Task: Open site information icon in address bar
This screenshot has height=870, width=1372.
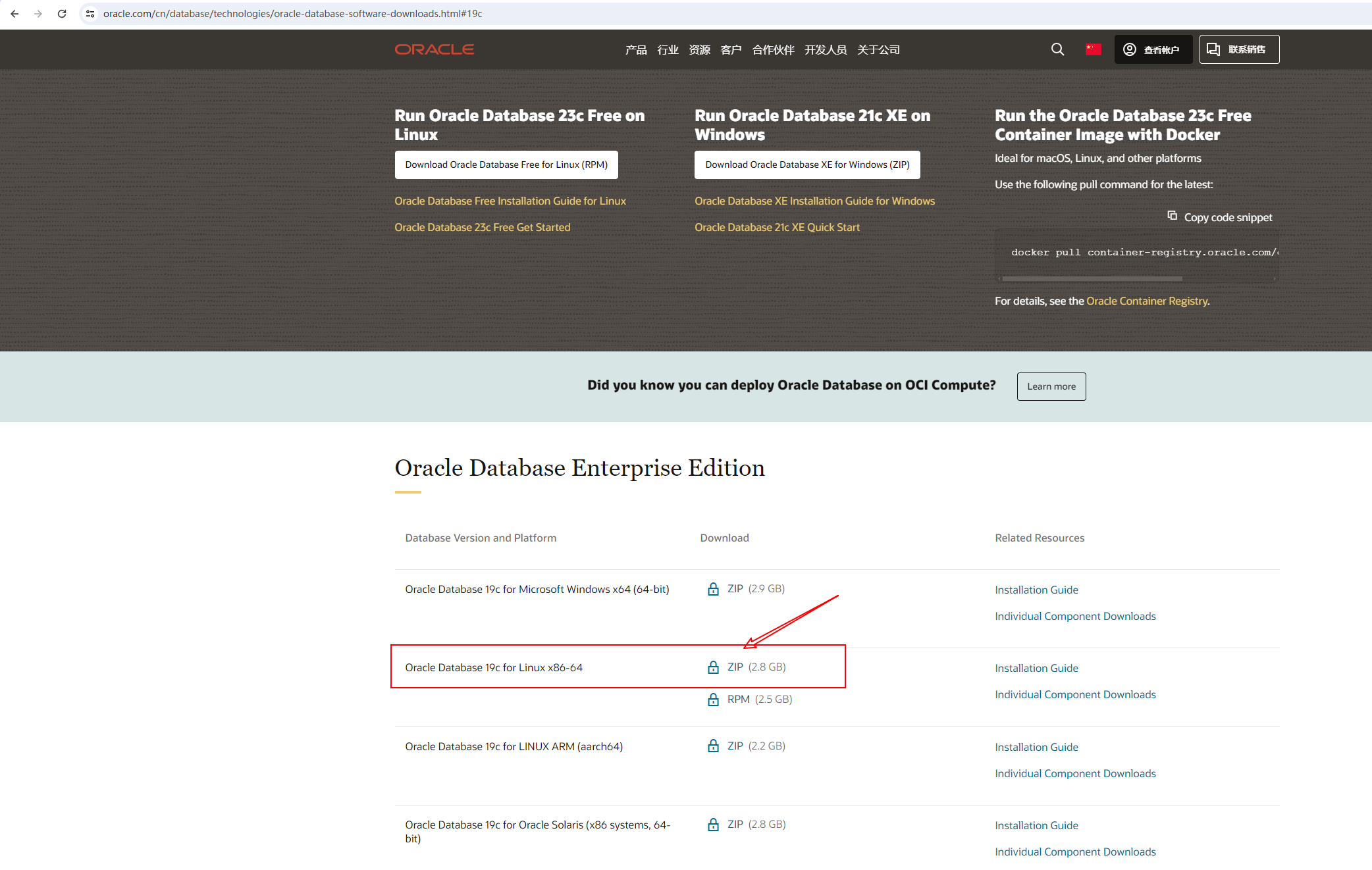Action: pos(90,13)
